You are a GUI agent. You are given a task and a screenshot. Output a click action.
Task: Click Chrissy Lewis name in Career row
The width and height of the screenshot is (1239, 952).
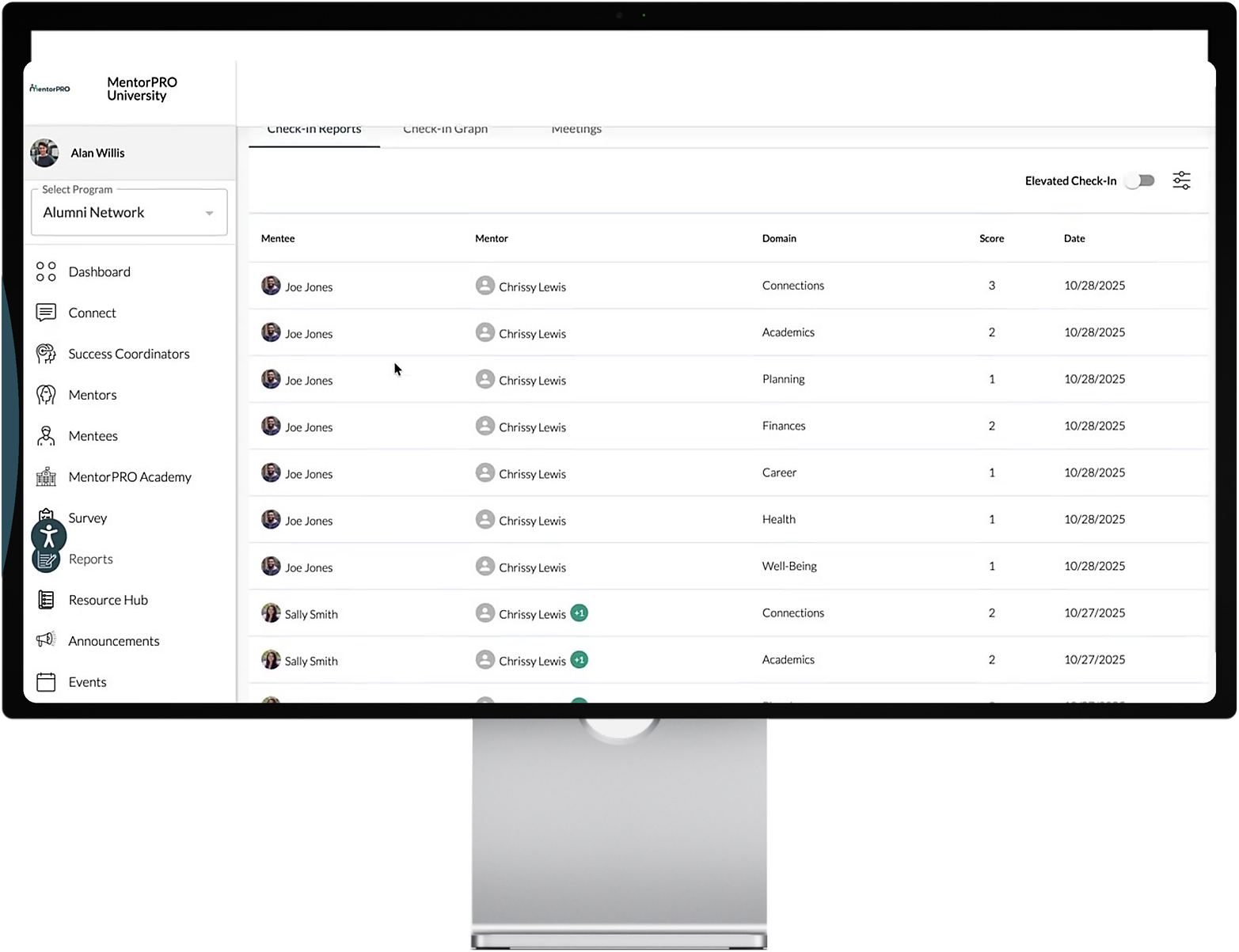point(533,473)
